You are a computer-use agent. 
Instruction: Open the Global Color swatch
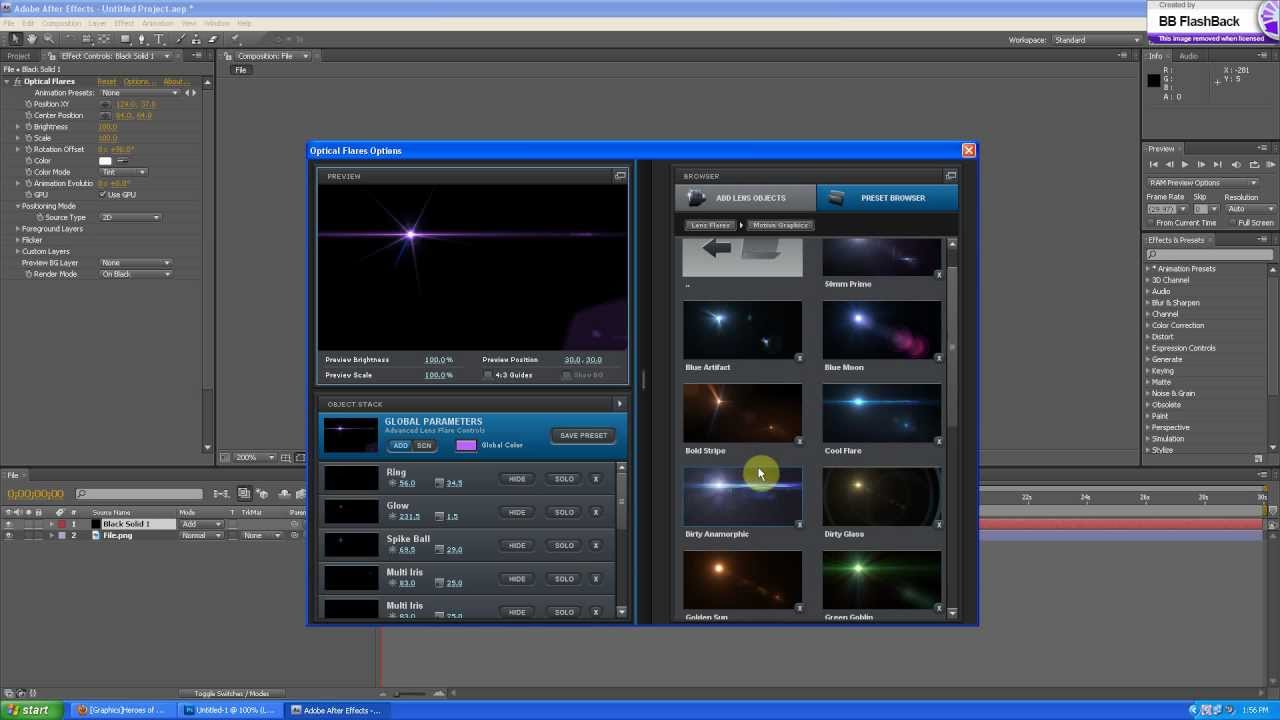[x=466, y=445]
